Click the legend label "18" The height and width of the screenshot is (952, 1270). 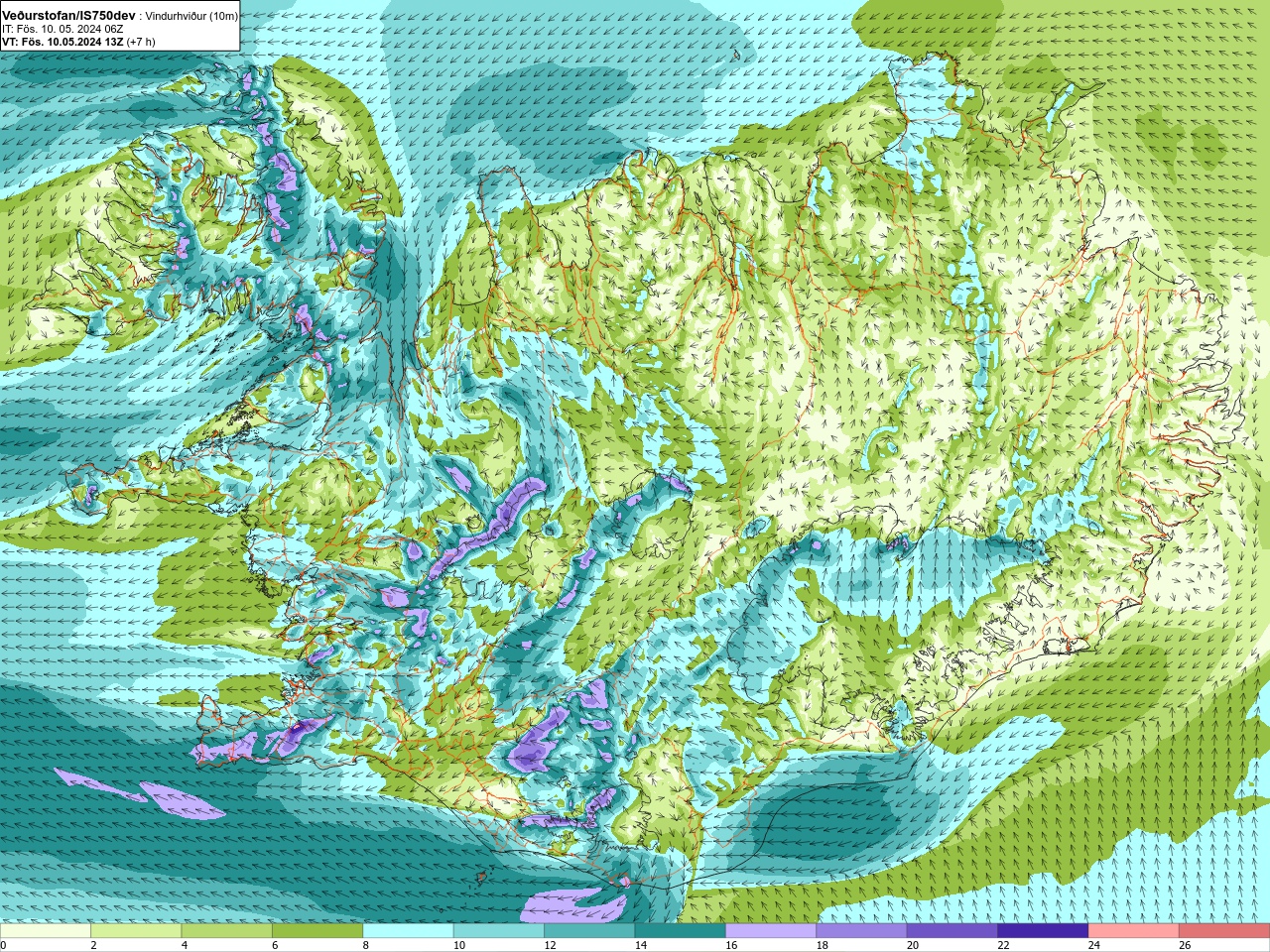823,945
